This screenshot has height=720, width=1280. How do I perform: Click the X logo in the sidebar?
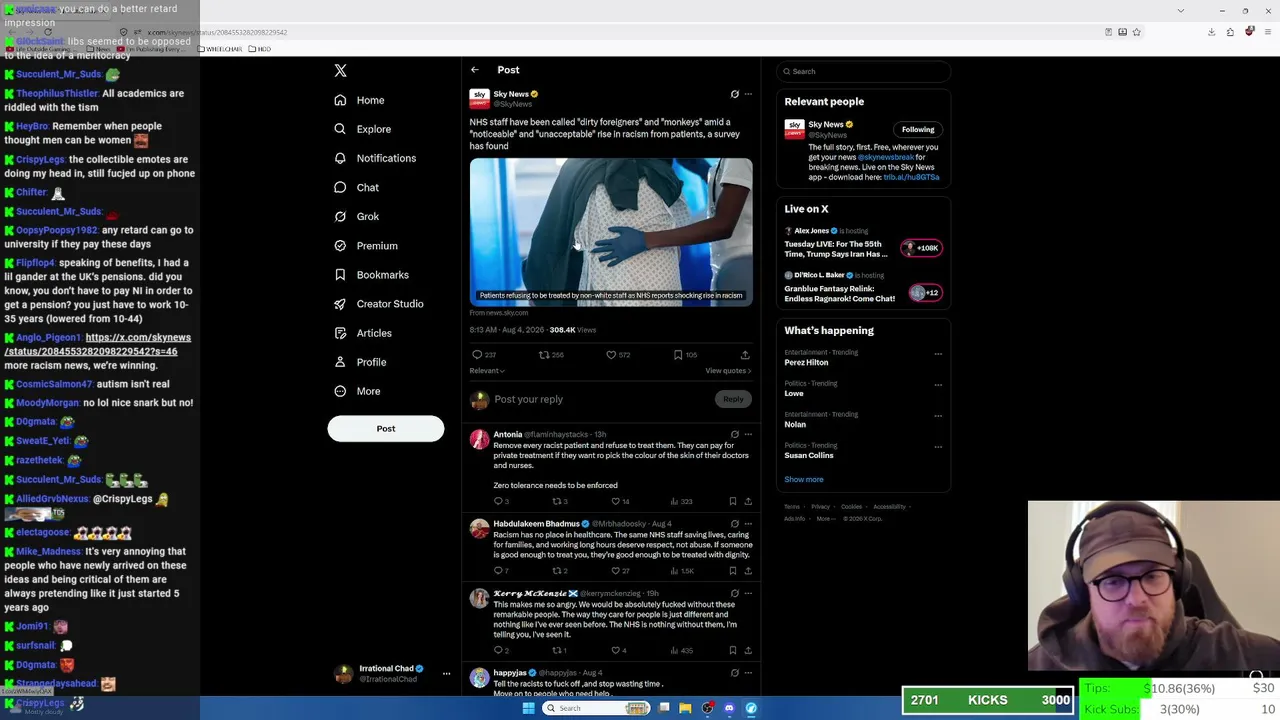pos(340,71)
